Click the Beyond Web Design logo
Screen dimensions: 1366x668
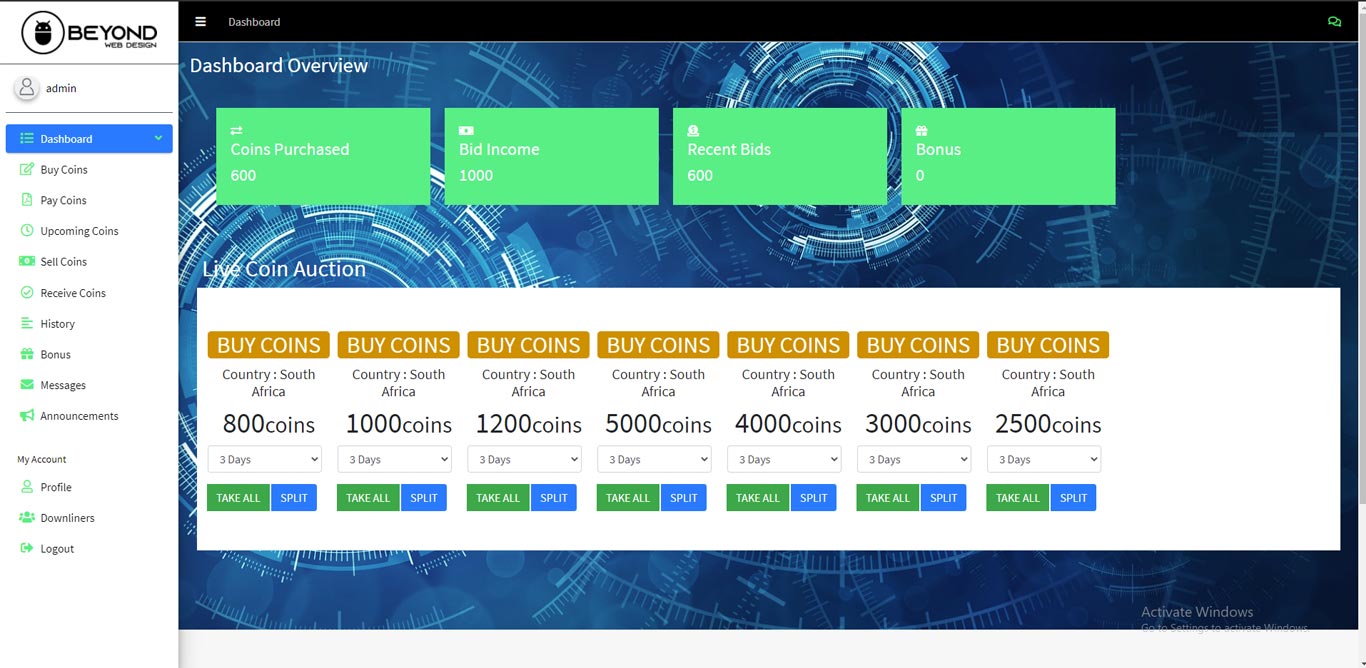[89, 33]
